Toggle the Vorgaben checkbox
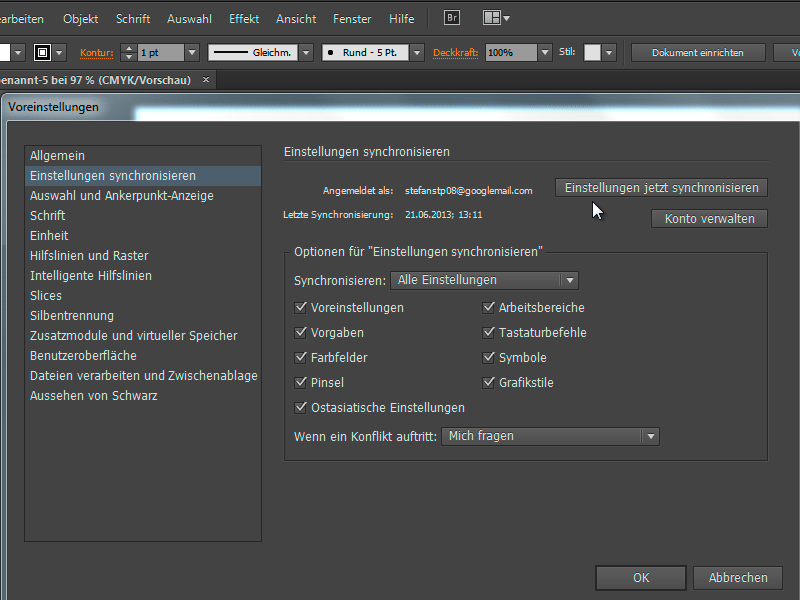Viewport: 800px width, 600px height. (301, 333)
